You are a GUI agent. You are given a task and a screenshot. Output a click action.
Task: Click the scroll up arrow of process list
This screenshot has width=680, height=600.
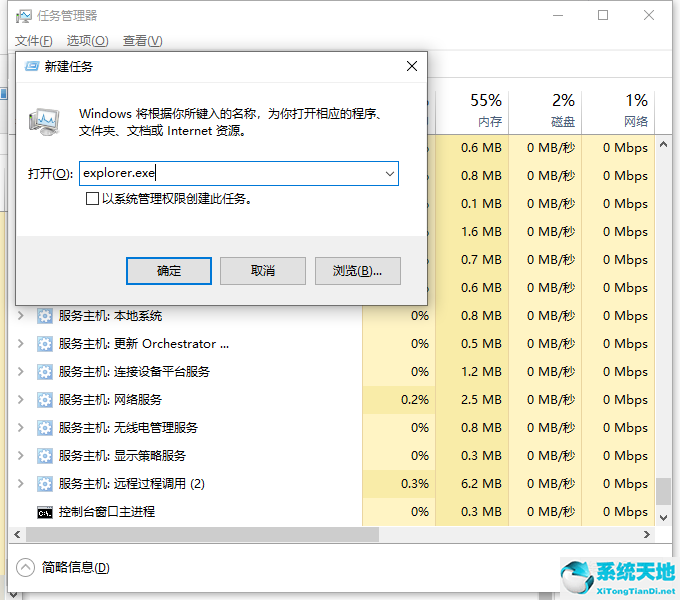coord(663,145)
